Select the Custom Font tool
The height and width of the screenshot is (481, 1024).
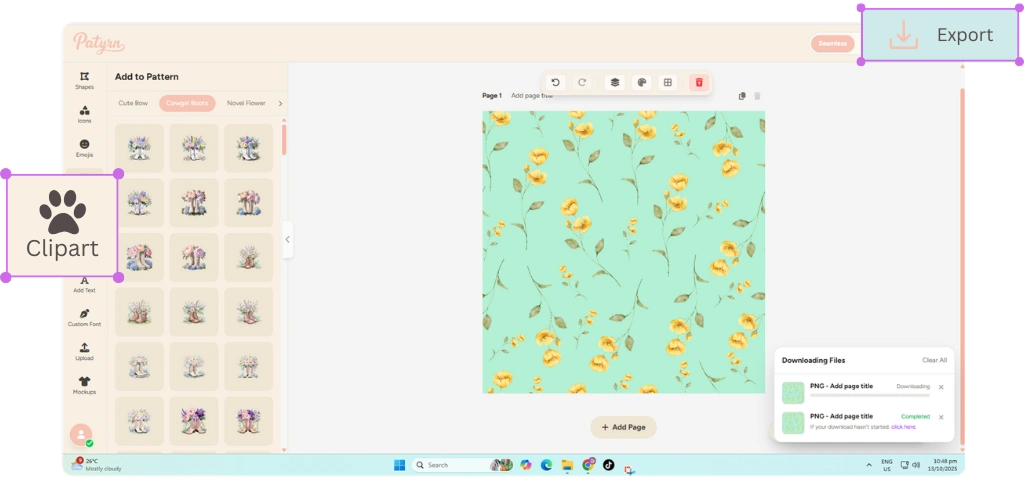(84, 317)
